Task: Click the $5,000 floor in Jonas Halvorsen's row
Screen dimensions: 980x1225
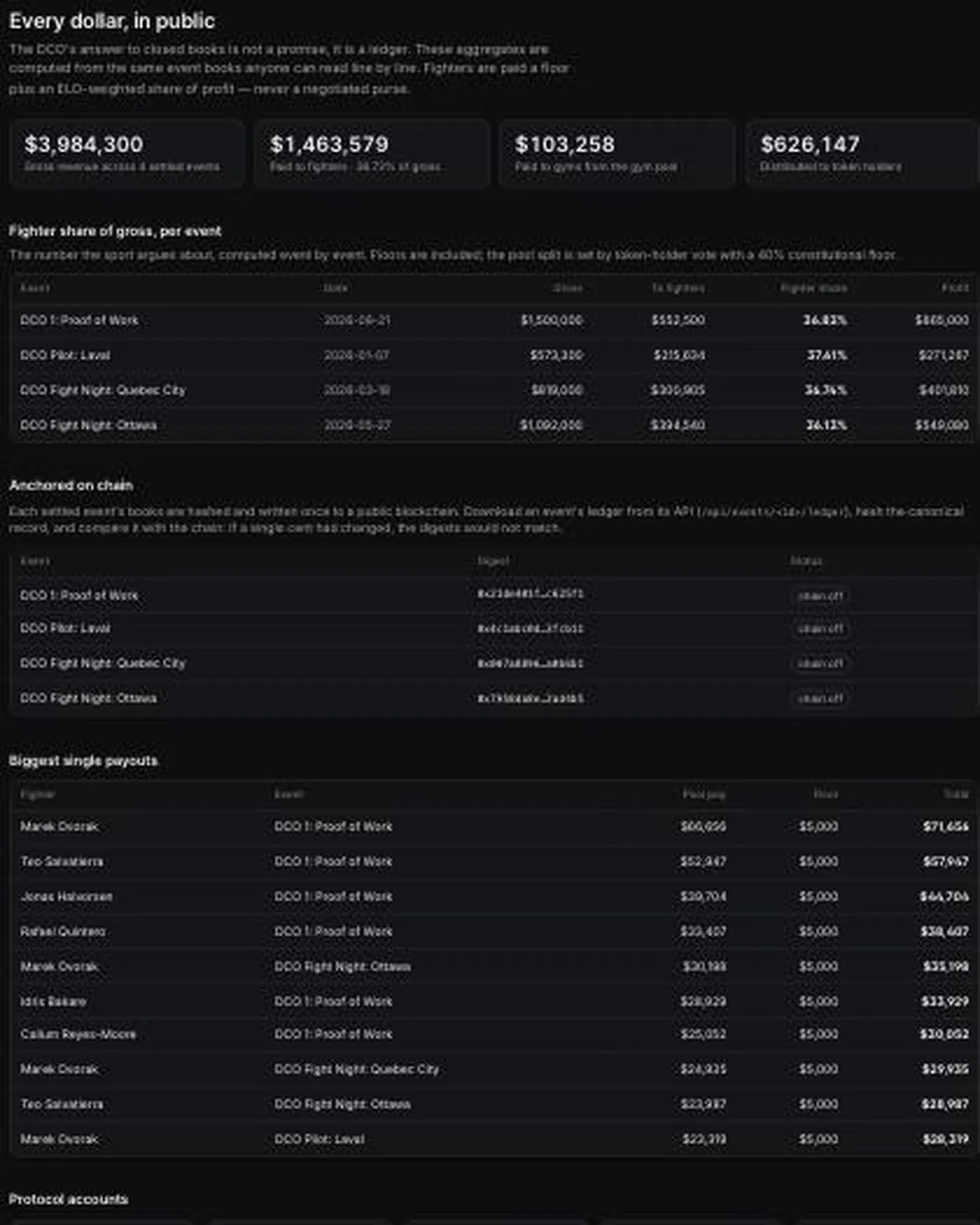Action: 819,897
